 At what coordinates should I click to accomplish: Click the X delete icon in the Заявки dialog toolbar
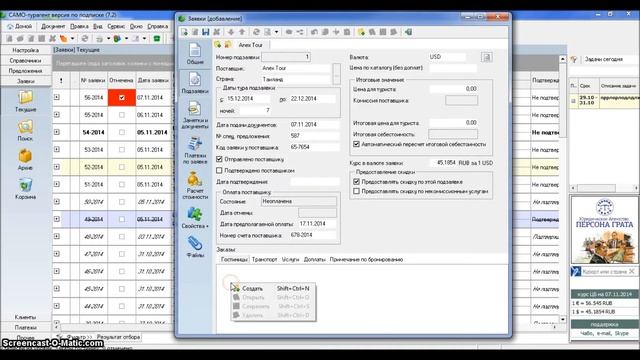click(217, 32)
